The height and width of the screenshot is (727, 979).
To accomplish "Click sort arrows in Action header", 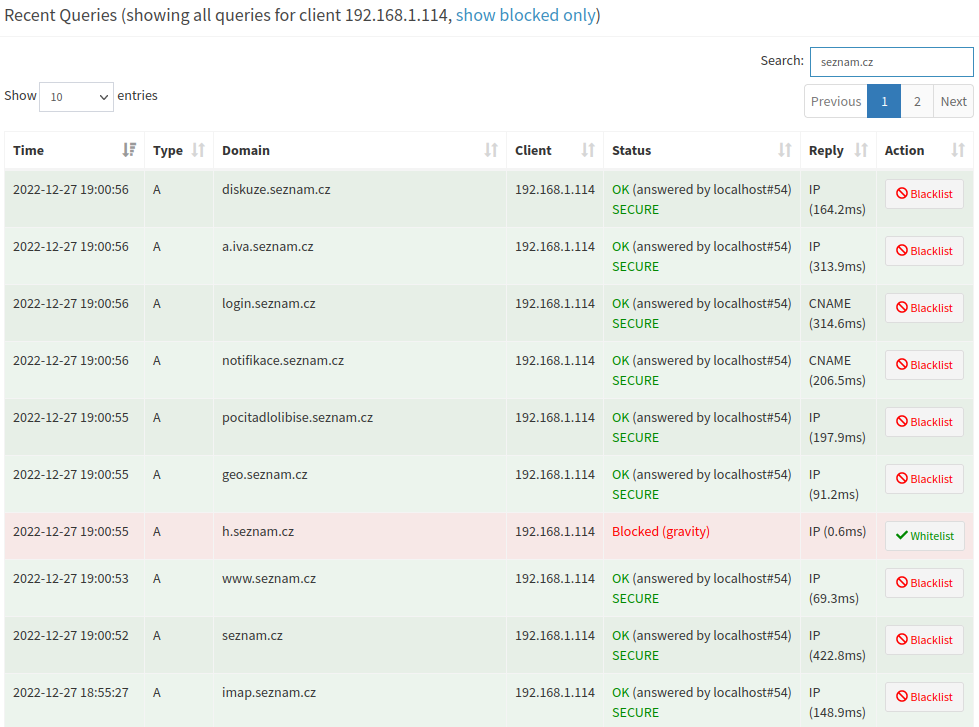I will pos(958,150).
